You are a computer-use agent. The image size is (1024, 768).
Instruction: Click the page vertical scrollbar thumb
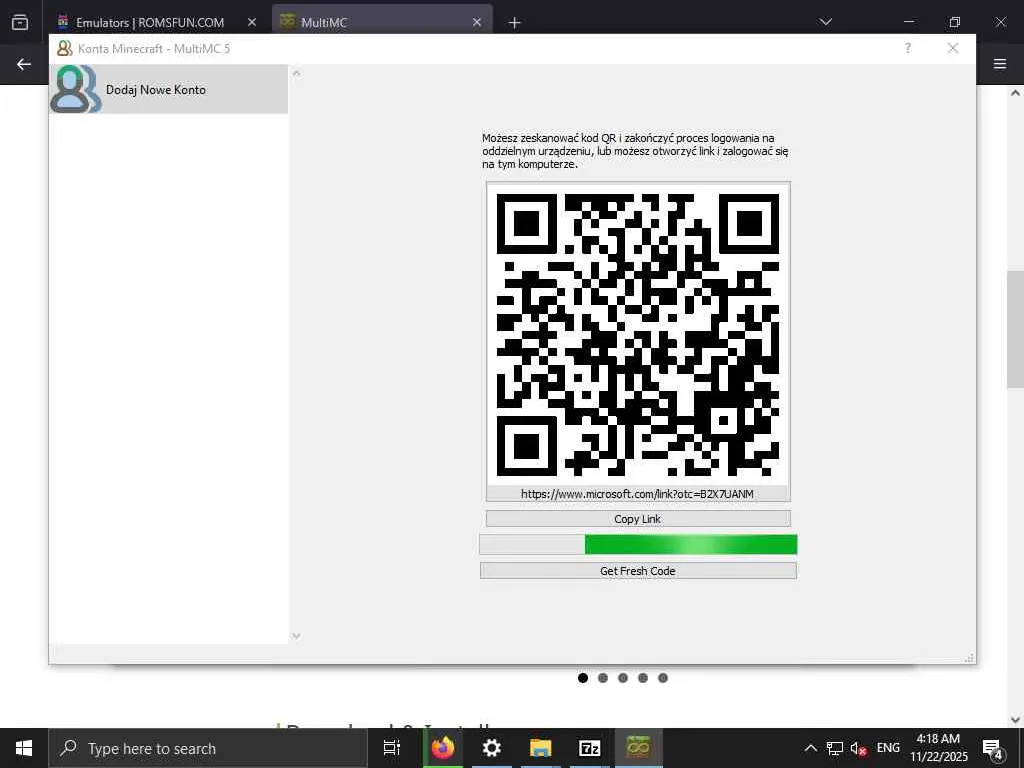point(1015,329)
